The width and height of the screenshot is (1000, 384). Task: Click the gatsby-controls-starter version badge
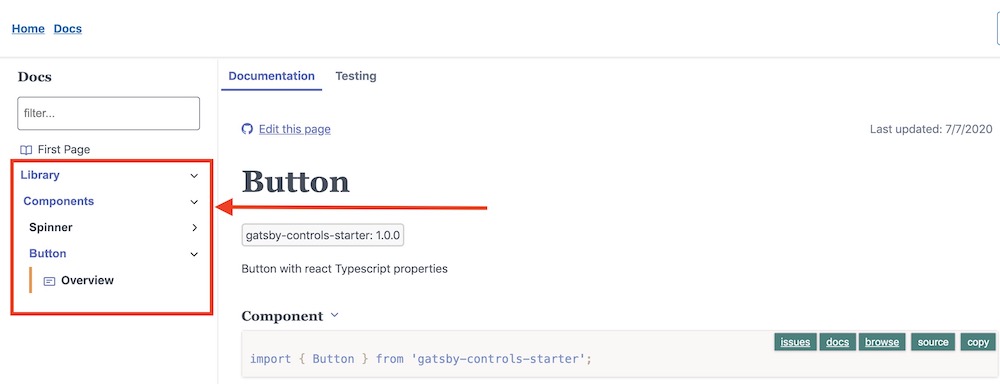coord(323,235)
